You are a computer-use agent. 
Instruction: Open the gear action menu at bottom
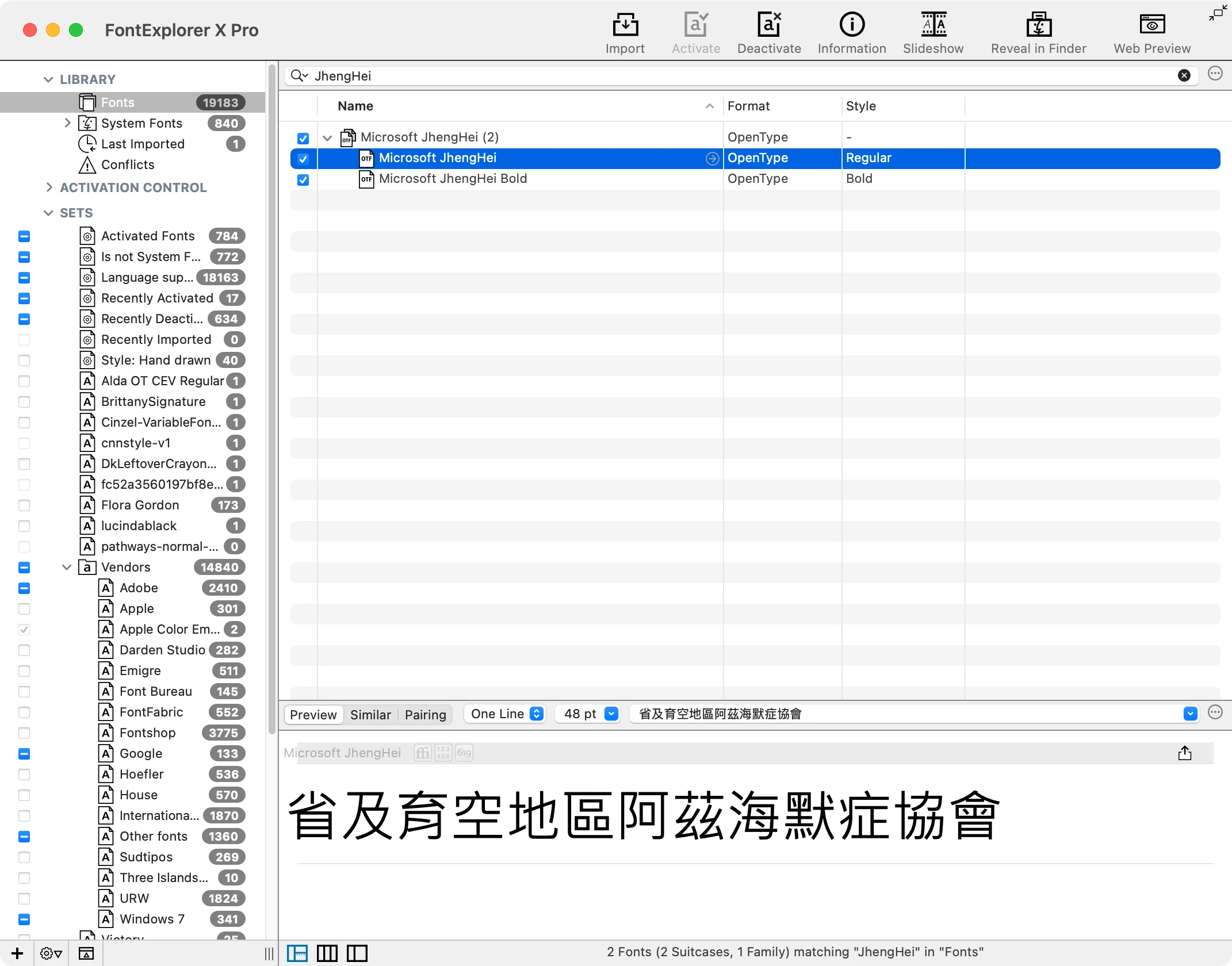click(x=51, y=953)
